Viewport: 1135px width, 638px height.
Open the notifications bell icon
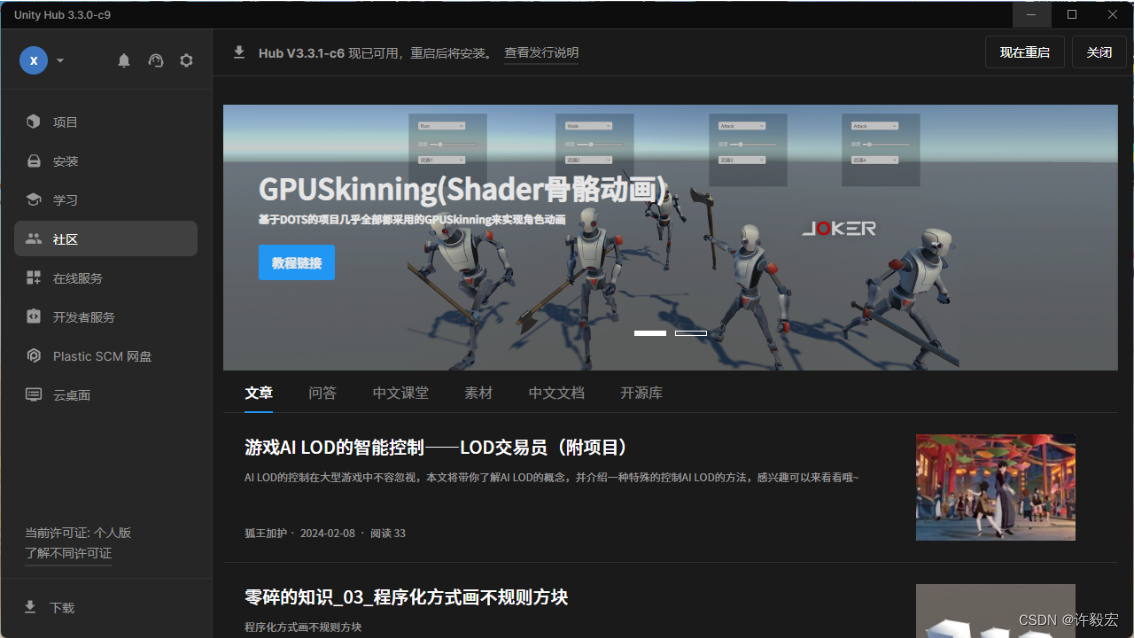coord(124,61)
